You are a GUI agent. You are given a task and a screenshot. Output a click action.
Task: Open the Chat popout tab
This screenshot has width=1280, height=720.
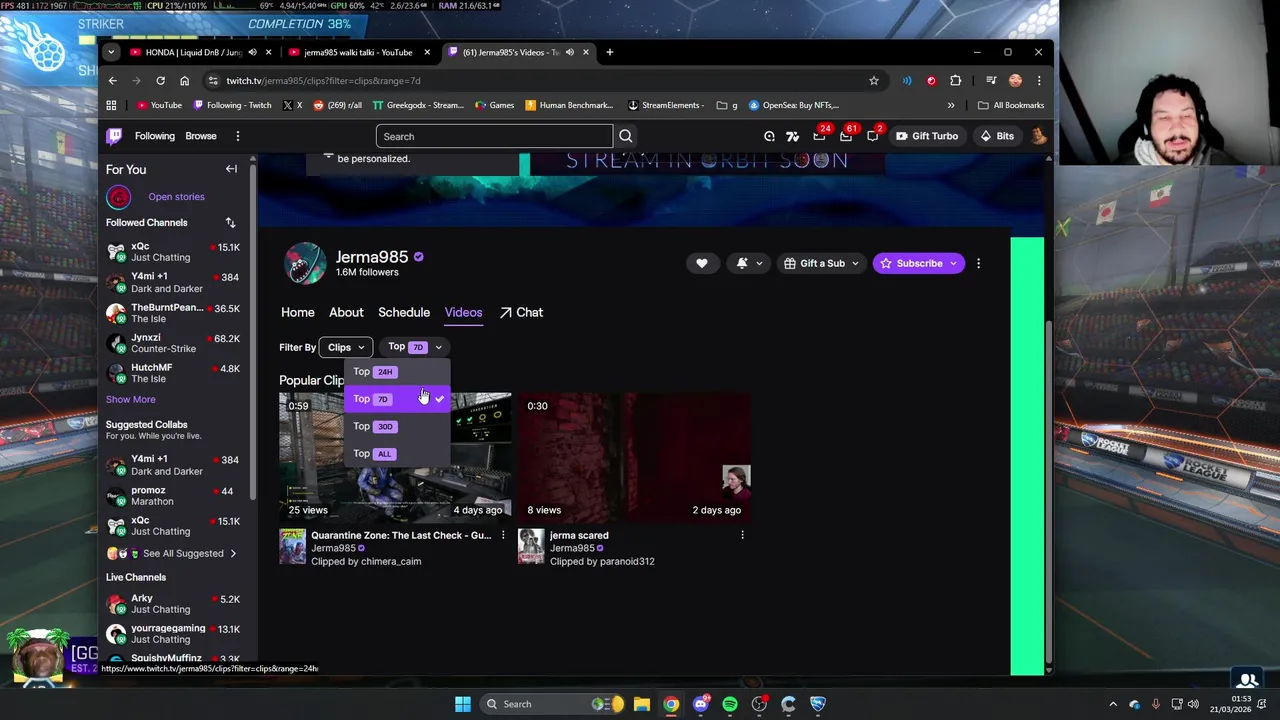[521, 312]
